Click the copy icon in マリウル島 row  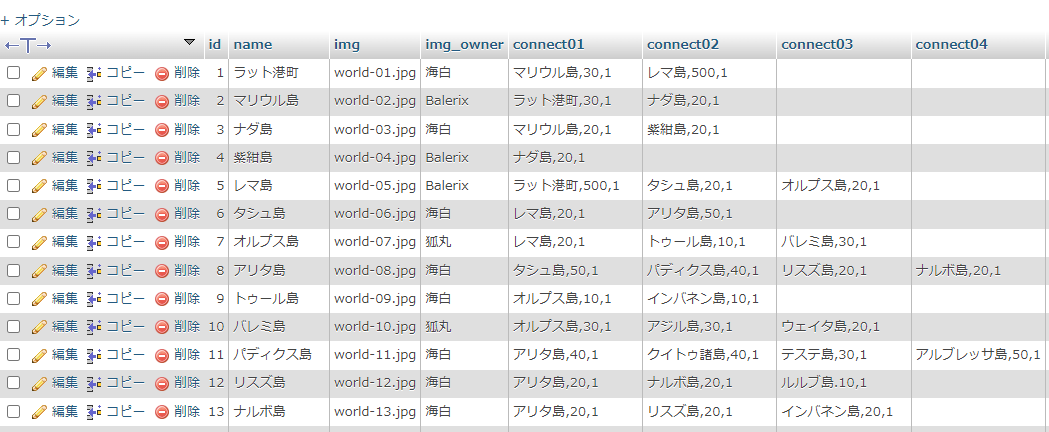click(x=94, y=101)
